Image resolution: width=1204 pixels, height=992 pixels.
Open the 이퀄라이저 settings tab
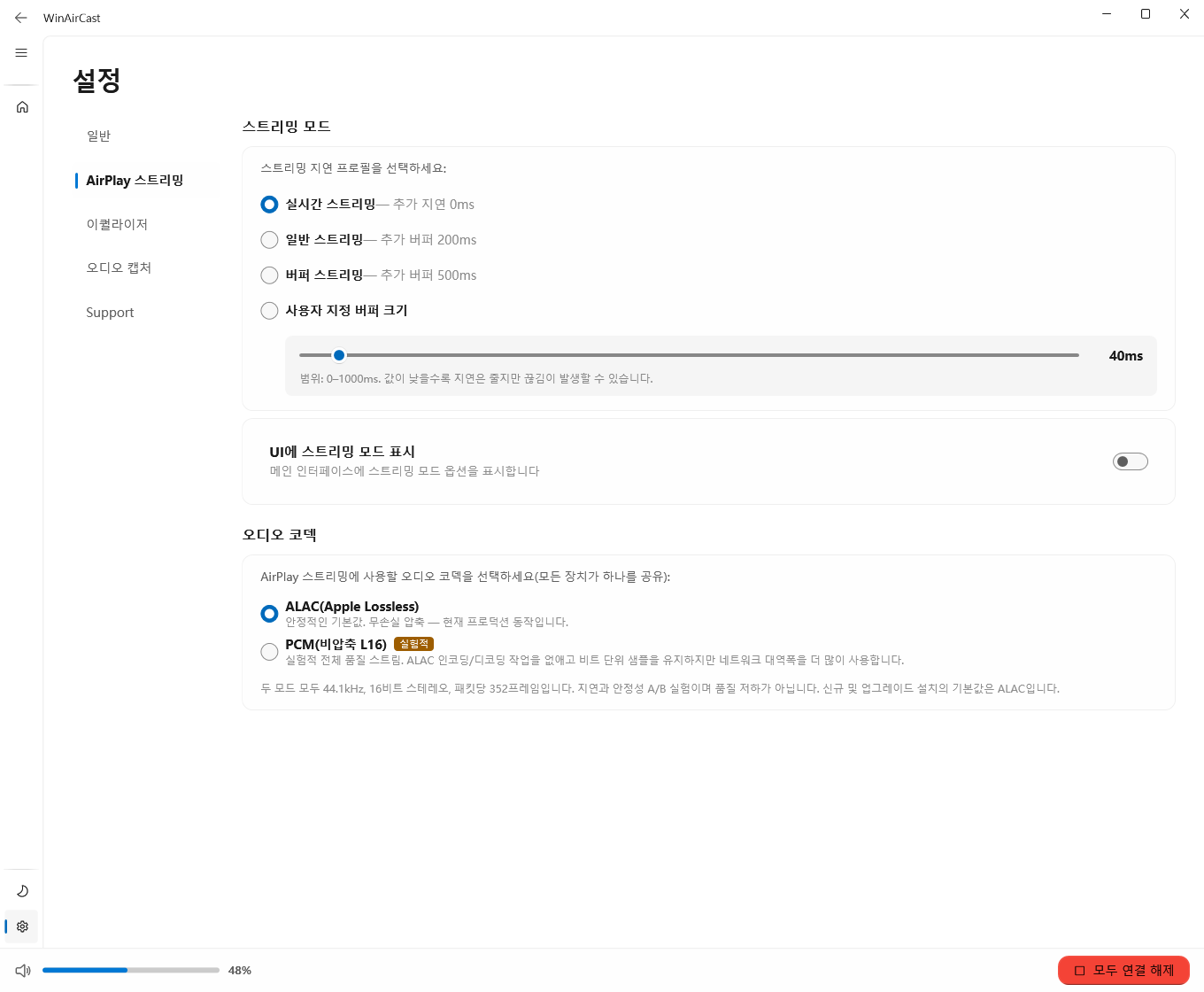[x=117, y=225]
